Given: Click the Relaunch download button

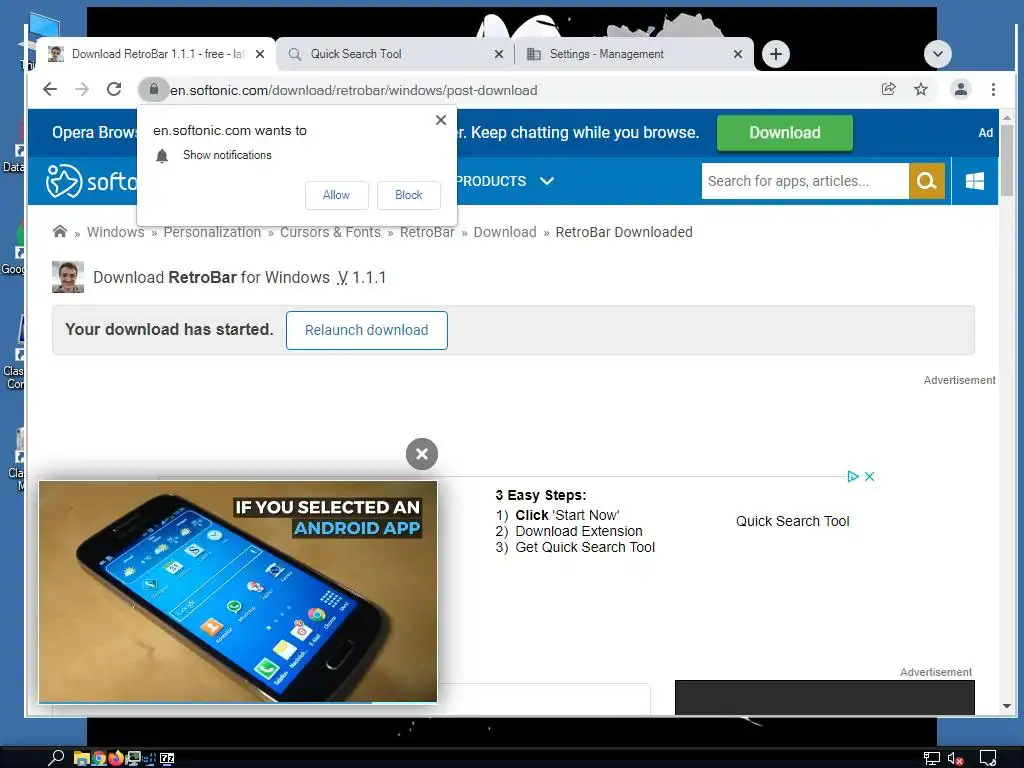Looking at the screenshot, I should [x=366, y=330].
